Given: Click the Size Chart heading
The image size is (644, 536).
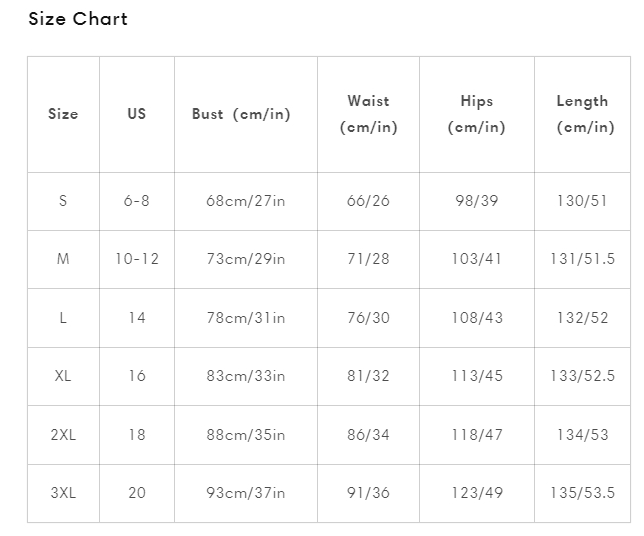Looking at the screenshot, I should click(x=78, y=19).
